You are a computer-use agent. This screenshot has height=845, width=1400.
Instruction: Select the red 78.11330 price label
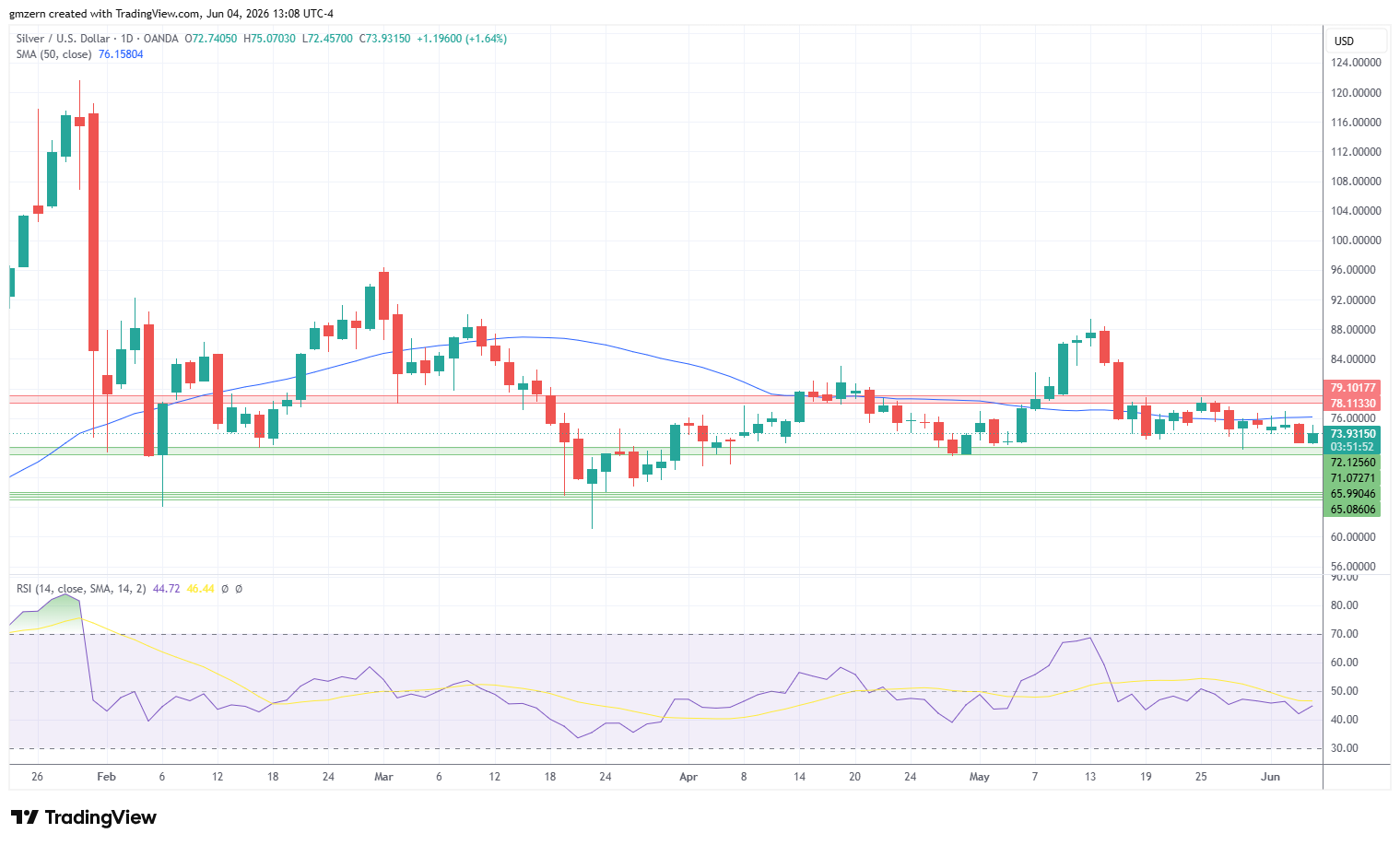pyautogui.click(x=1352, y=404)
